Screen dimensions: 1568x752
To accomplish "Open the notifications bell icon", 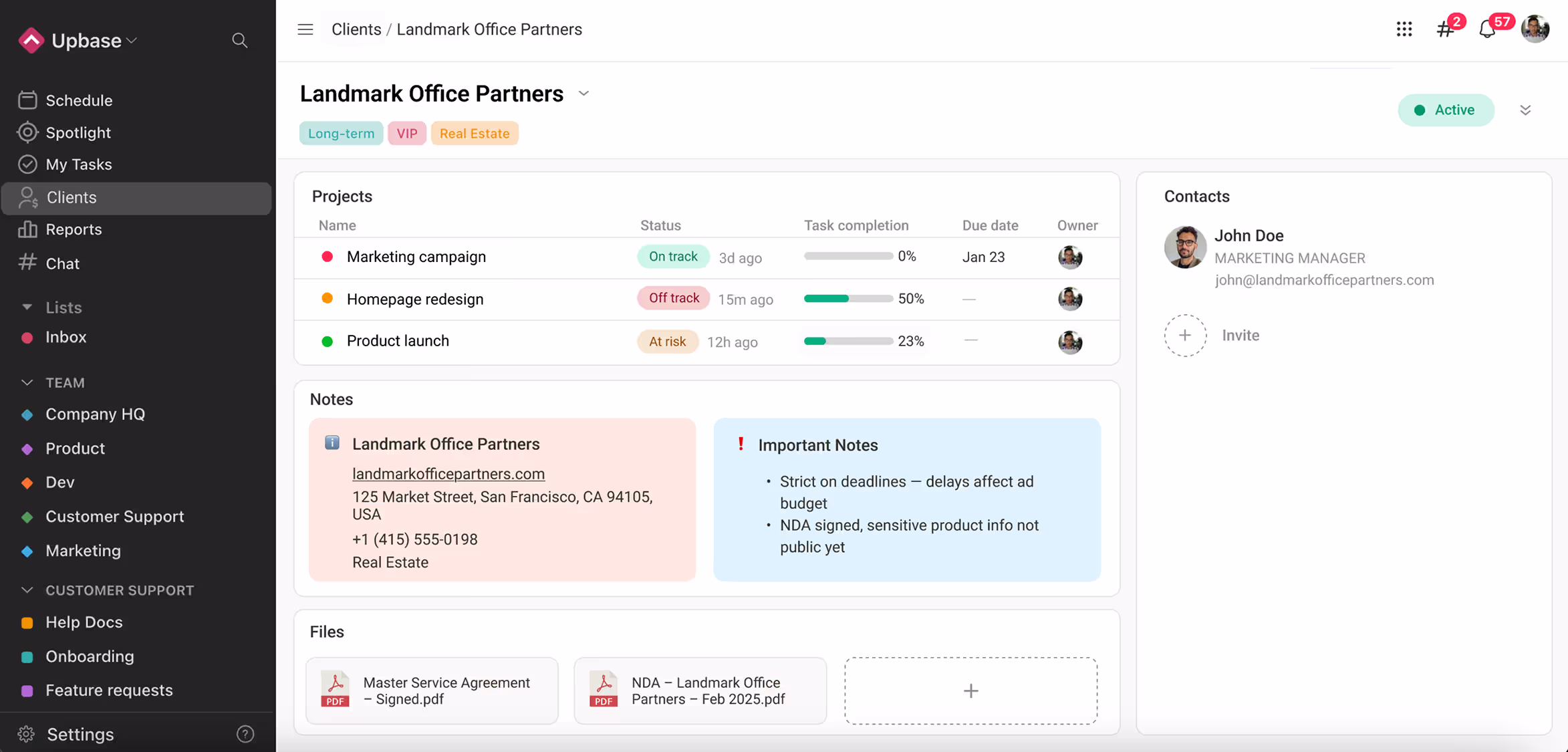I will 1486,29.
